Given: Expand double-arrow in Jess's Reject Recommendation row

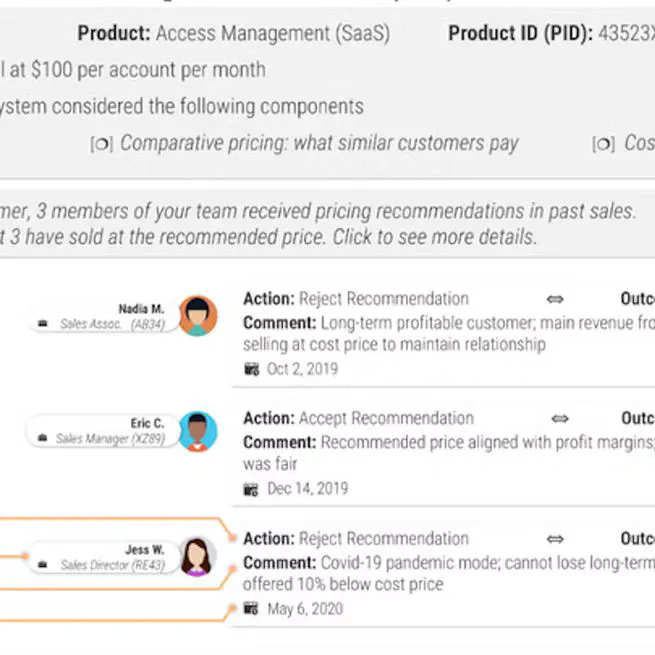Looking at the screenshot, I should pyautogui.click(x=555, y=539).
